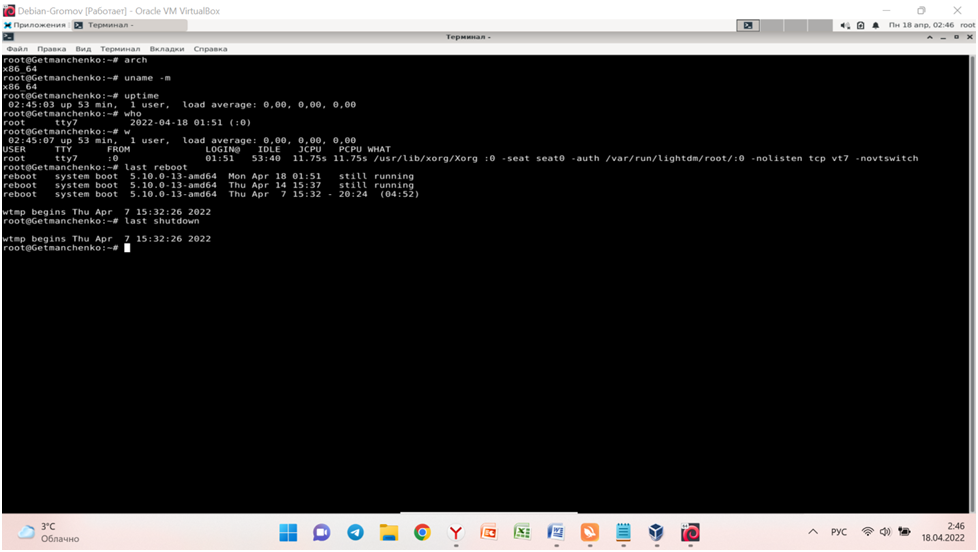This screenshot has height=552, width=978.
Task: Click the Thu Apr 14 15:37 reboot row
Action: pos(208,185)
